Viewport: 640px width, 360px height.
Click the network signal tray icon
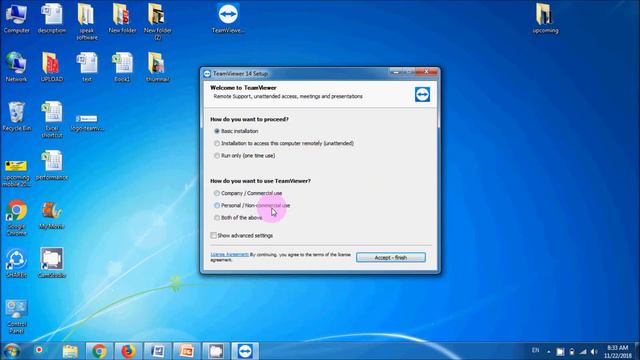click(583, 351)
